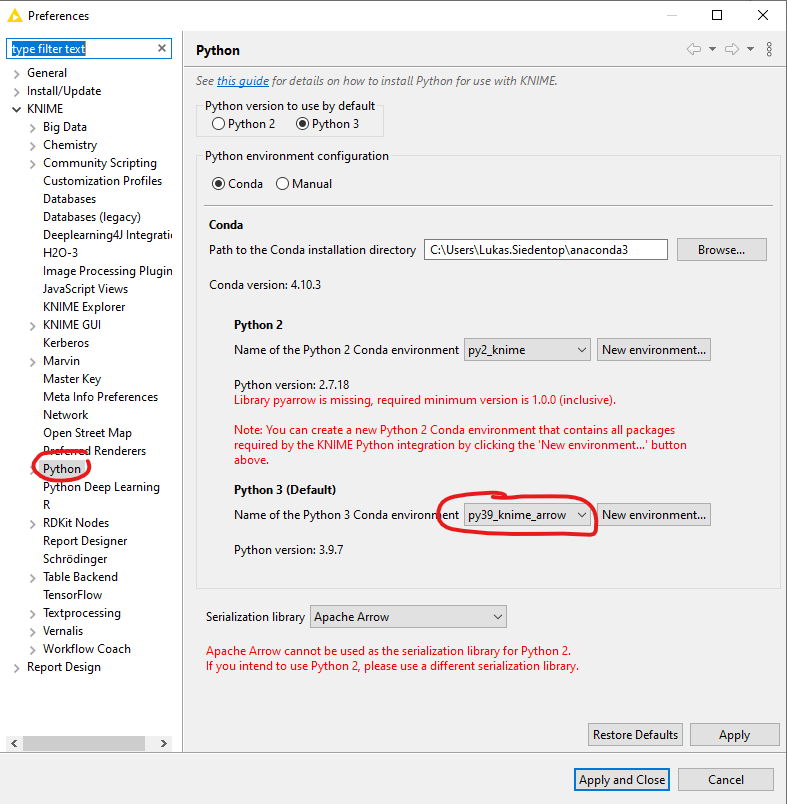
Task: Go back using the left arrow icon
Action: tap(694, 49)
